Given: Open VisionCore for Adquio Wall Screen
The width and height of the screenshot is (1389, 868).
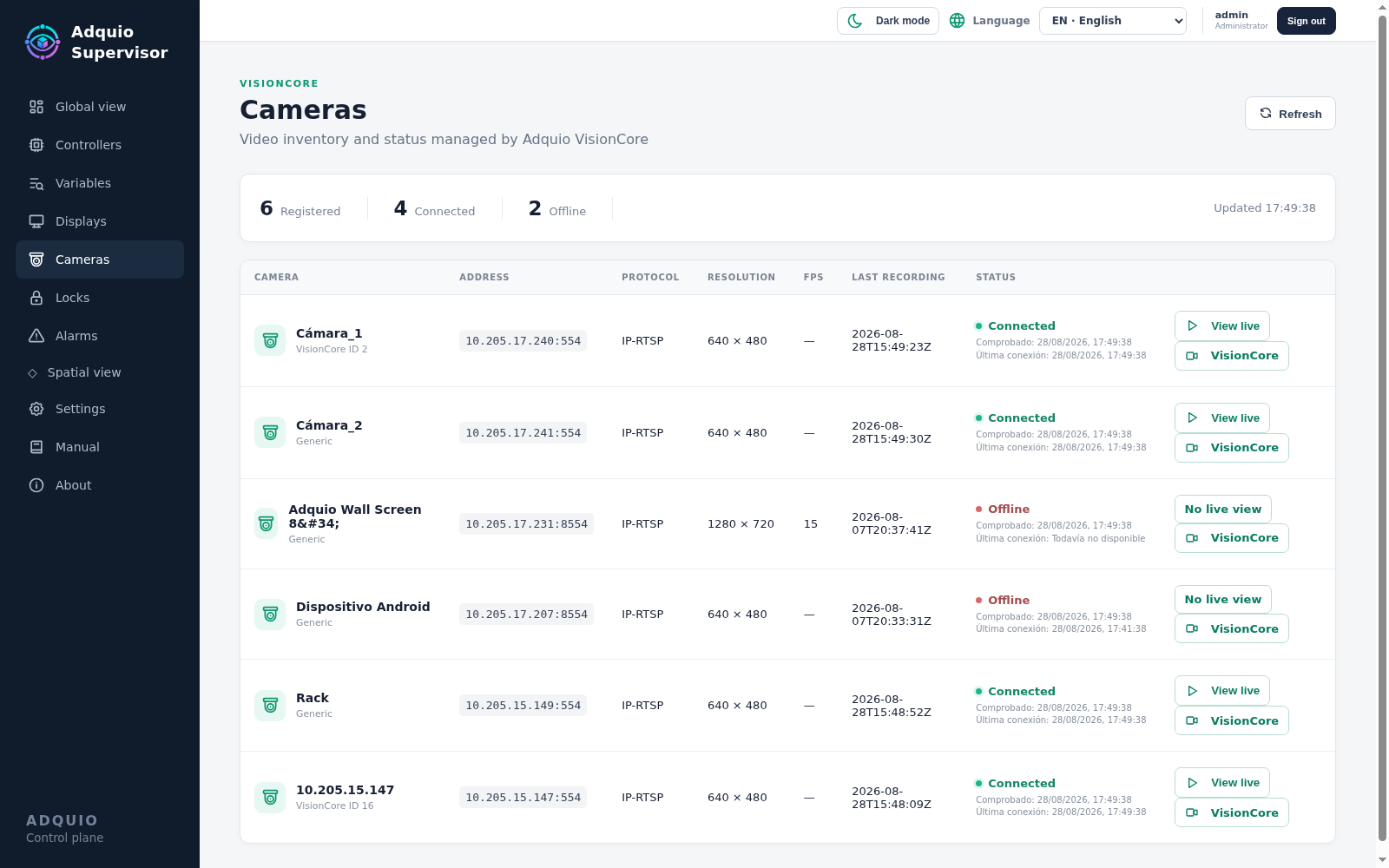Looking at the screenshot, I should pyautogui.click(x=1232, y=538).
